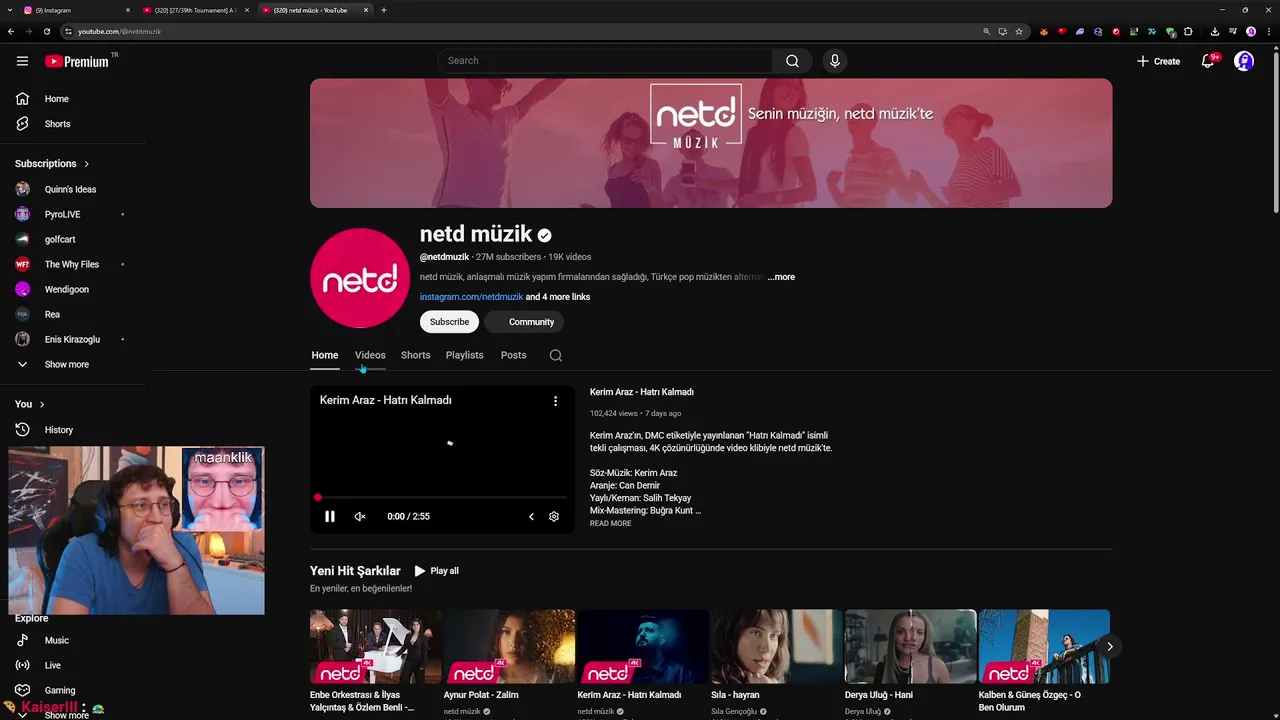Open a new browser tab
This screenshot has width=1280, height=720.
click(384, 10)
